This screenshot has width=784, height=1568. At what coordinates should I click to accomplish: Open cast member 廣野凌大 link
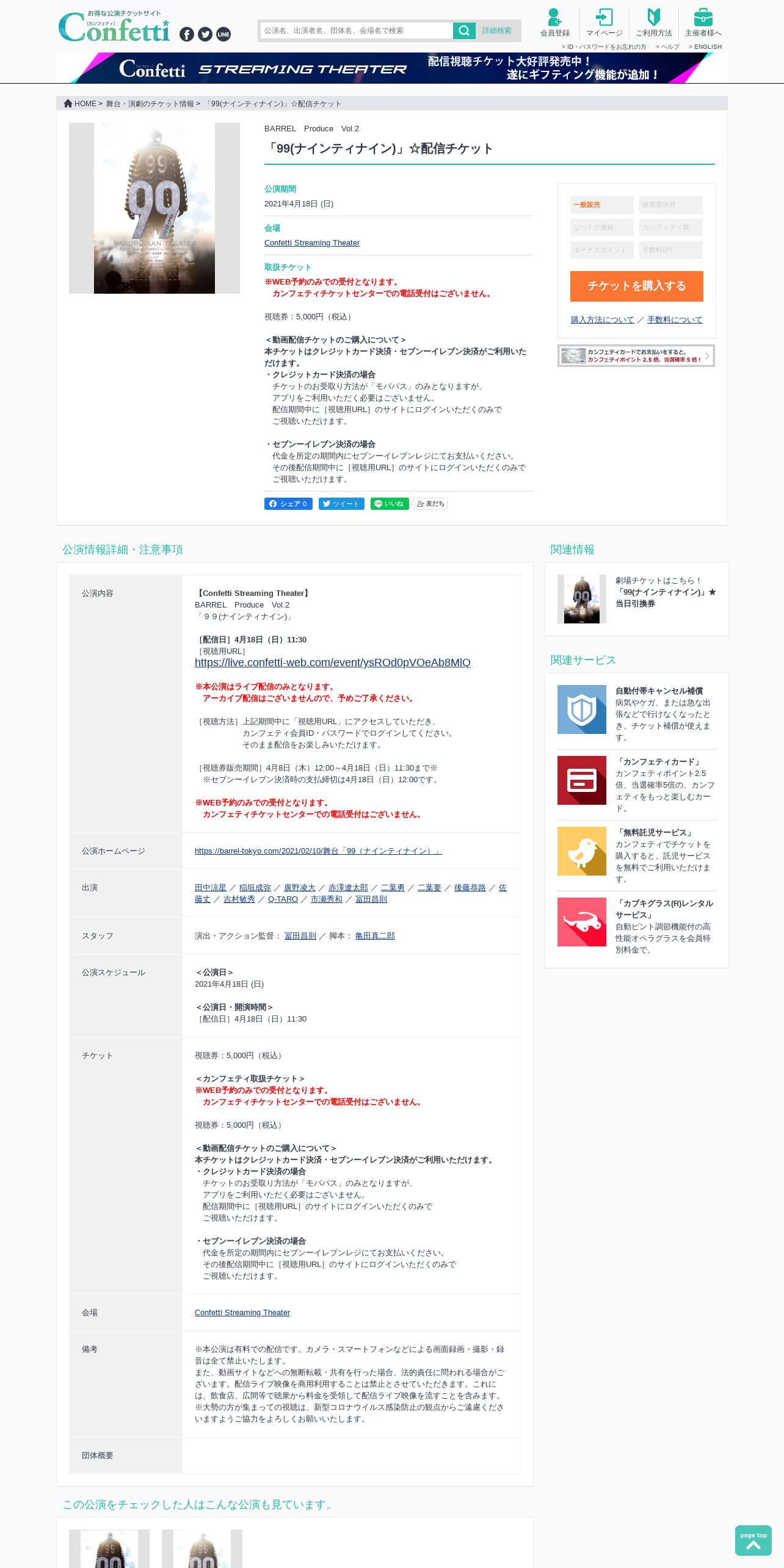pos(300,888)
